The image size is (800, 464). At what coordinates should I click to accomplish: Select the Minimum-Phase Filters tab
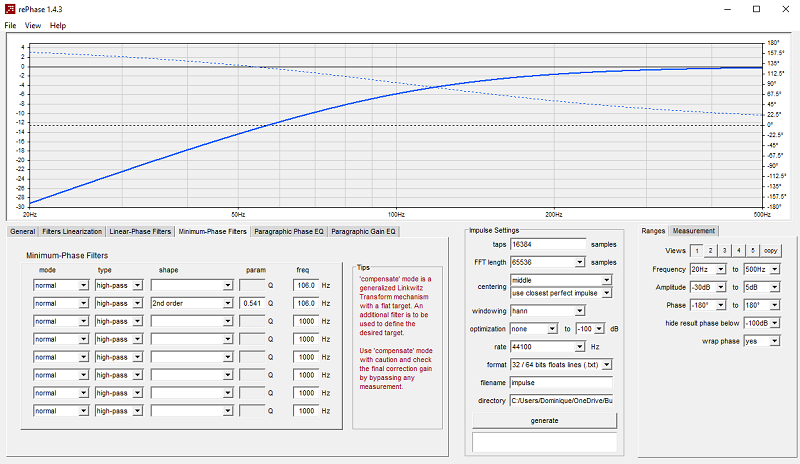(212, 231)
